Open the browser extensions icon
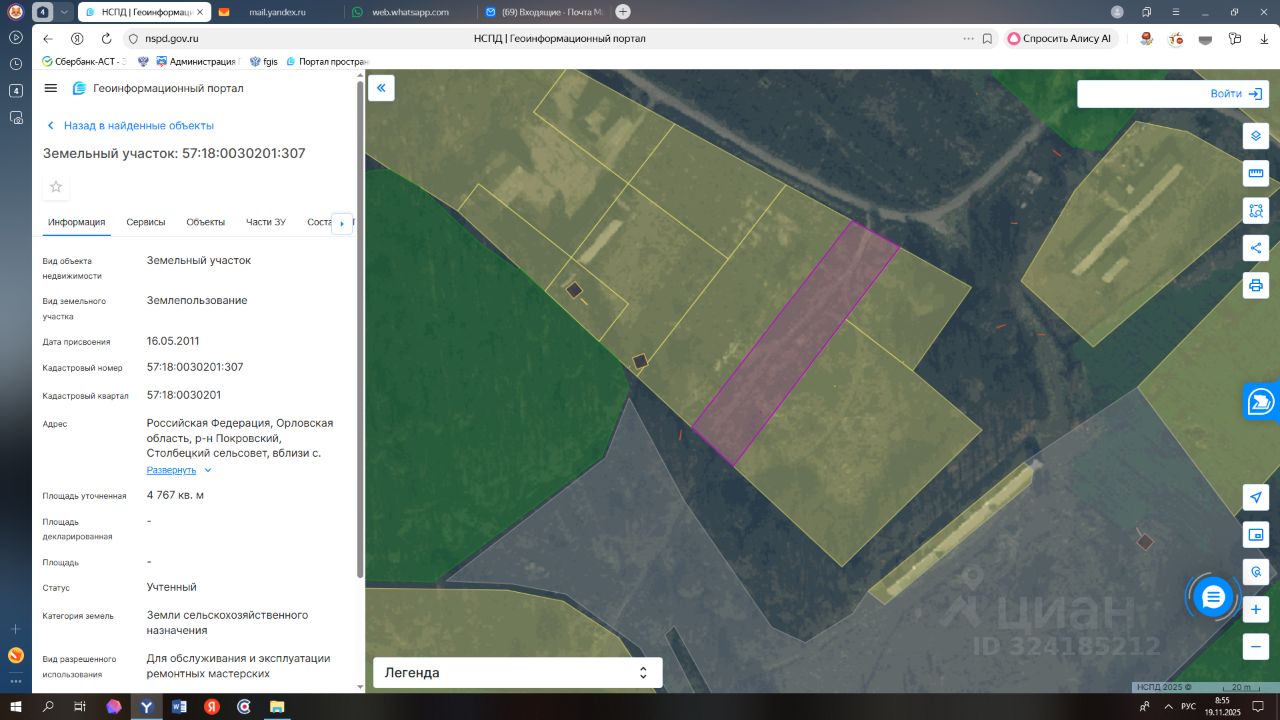The width and height of the screenshot is (1280, 720). point(1235,39)
